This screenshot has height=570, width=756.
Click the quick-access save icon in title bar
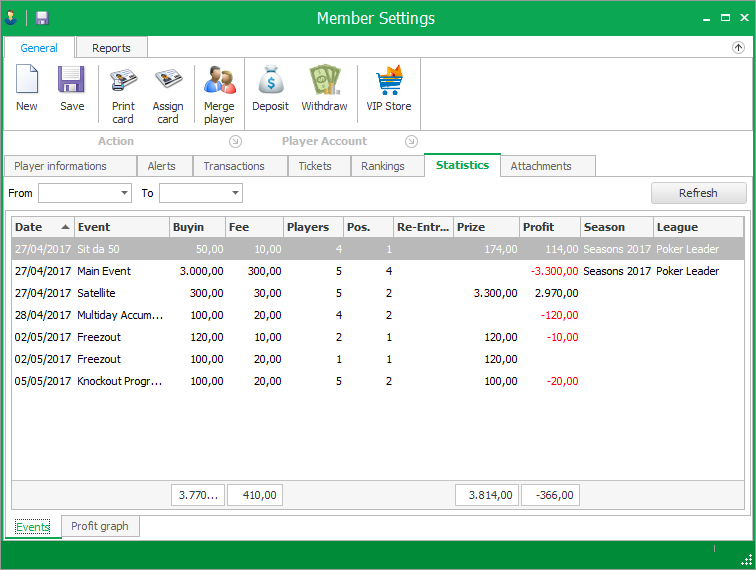click(x=42, y=18)
